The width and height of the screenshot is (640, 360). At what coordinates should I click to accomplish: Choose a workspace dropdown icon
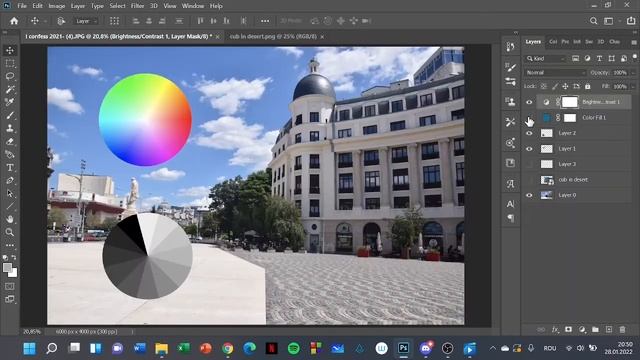click(610, 21)
